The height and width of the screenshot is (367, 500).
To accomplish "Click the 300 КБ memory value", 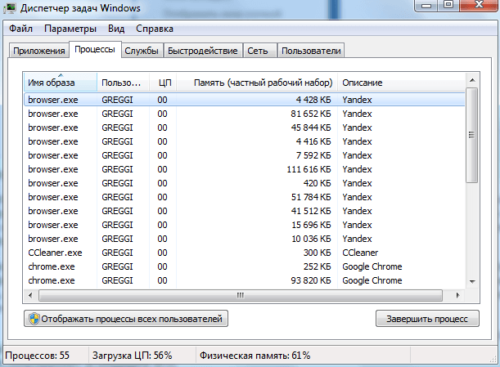I will 317,253.
